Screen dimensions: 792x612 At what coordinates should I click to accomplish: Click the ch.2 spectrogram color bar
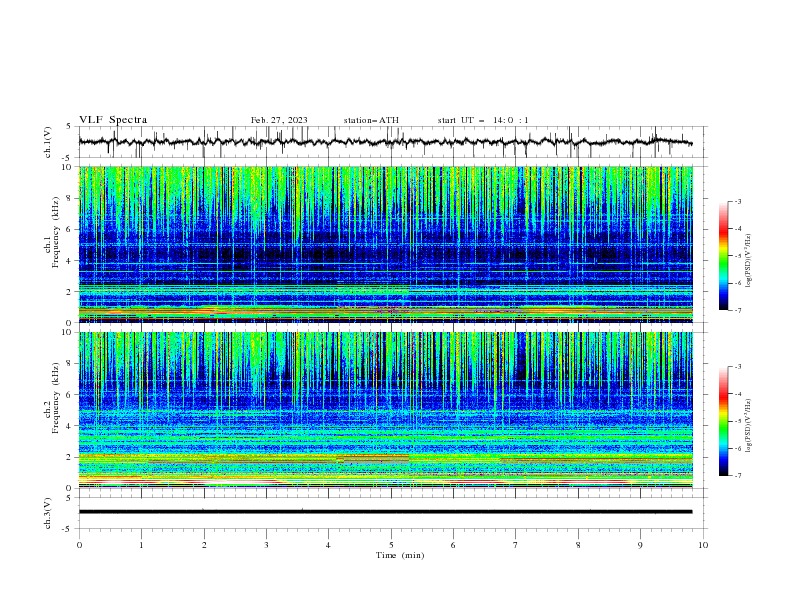(723, 421)
